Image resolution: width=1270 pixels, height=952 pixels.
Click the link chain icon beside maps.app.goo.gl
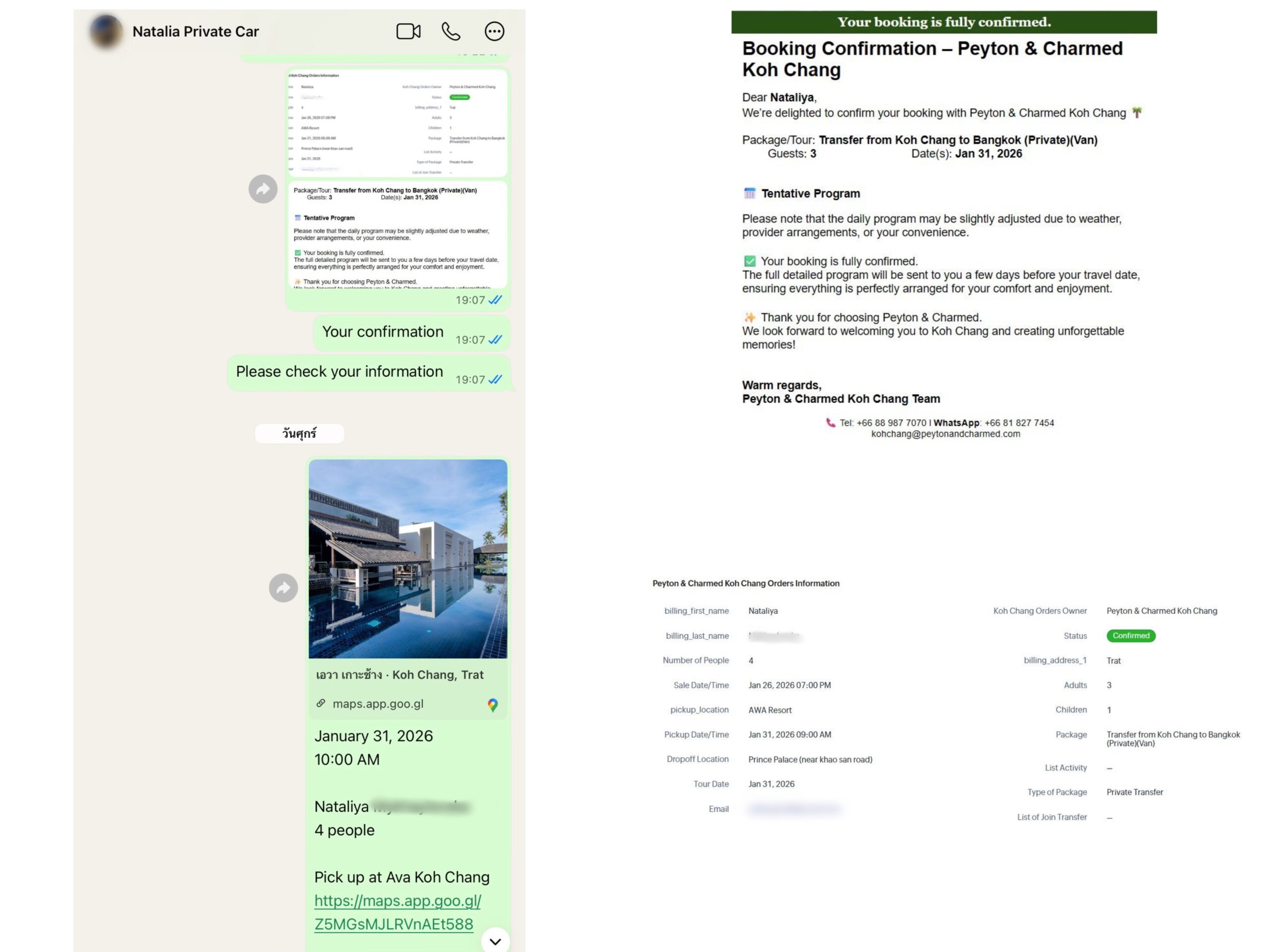[321, 703]
